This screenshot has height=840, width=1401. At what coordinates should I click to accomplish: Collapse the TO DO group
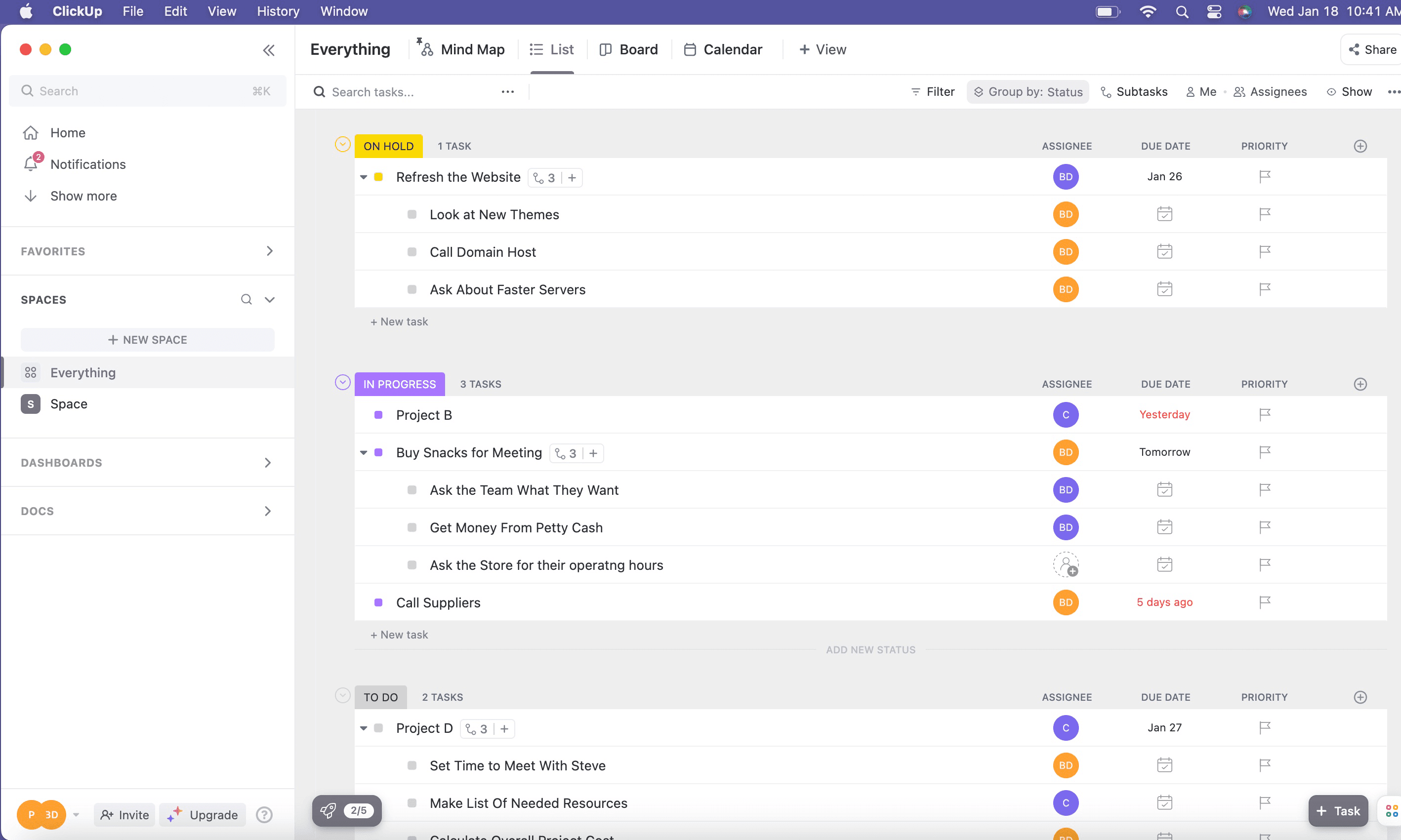(342, 695)
